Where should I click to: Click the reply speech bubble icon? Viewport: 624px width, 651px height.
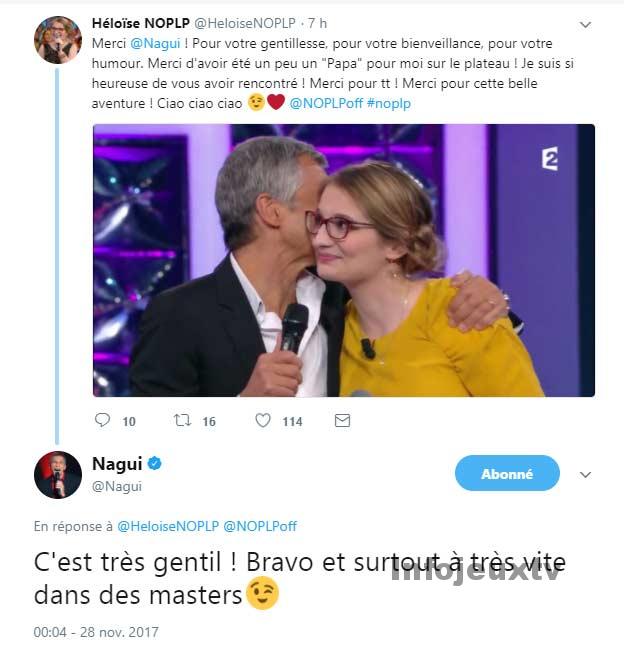(x=102, y=420)
